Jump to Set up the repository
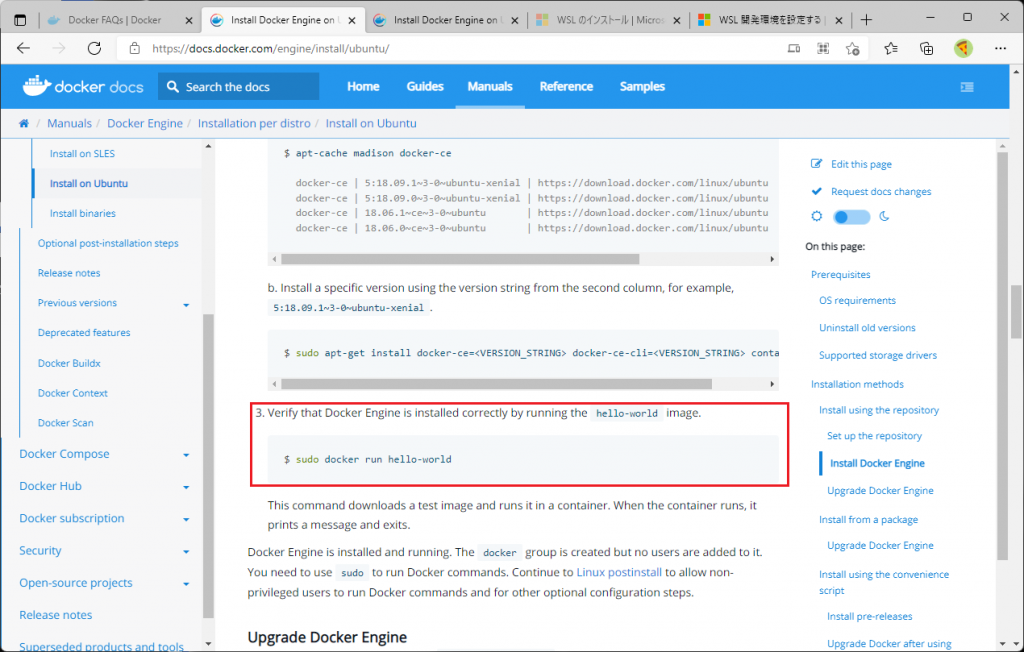This screenshot has width=1024, height=652. (874, 436)
